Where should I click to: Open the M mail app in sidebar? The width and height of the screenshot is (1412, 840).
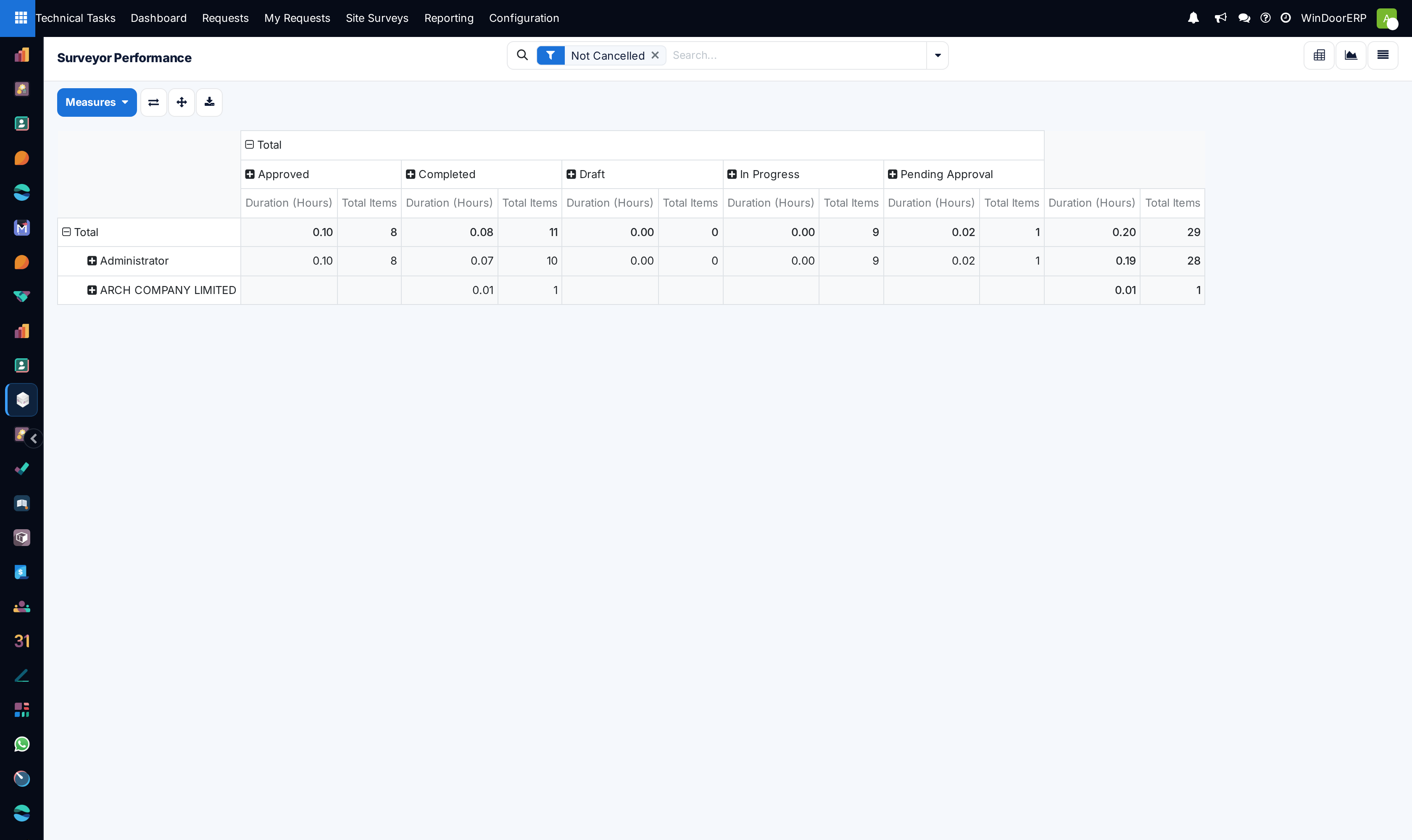click(21, 228)
